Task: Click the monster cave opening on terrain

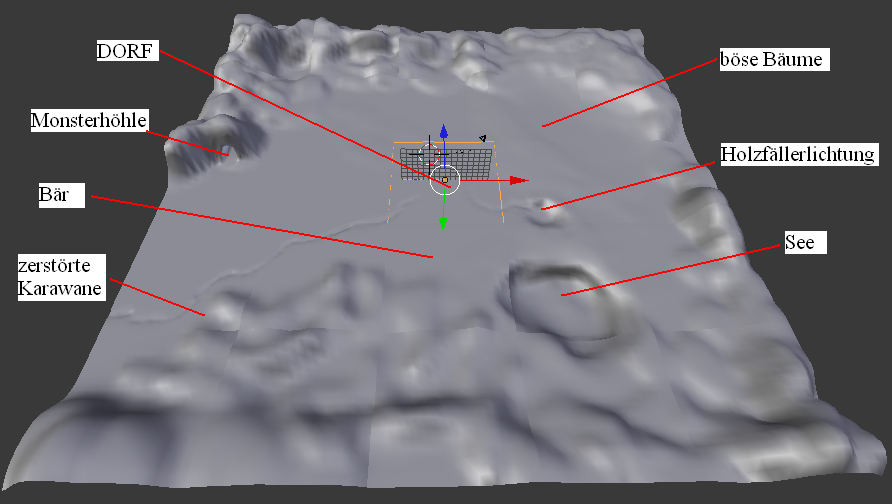Action: click(227, 153)
